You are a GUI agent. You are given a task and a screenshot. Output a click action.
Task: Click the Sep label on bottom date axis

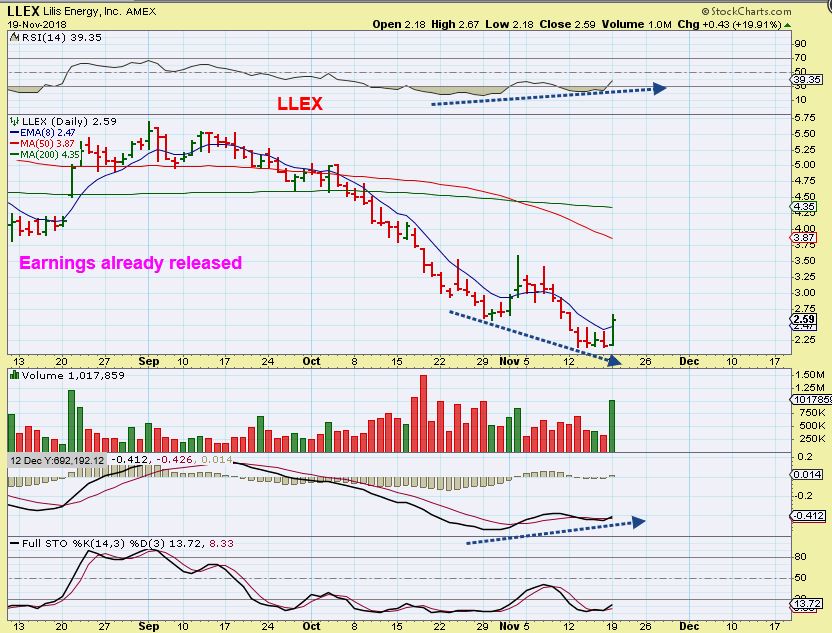(149, 626)
